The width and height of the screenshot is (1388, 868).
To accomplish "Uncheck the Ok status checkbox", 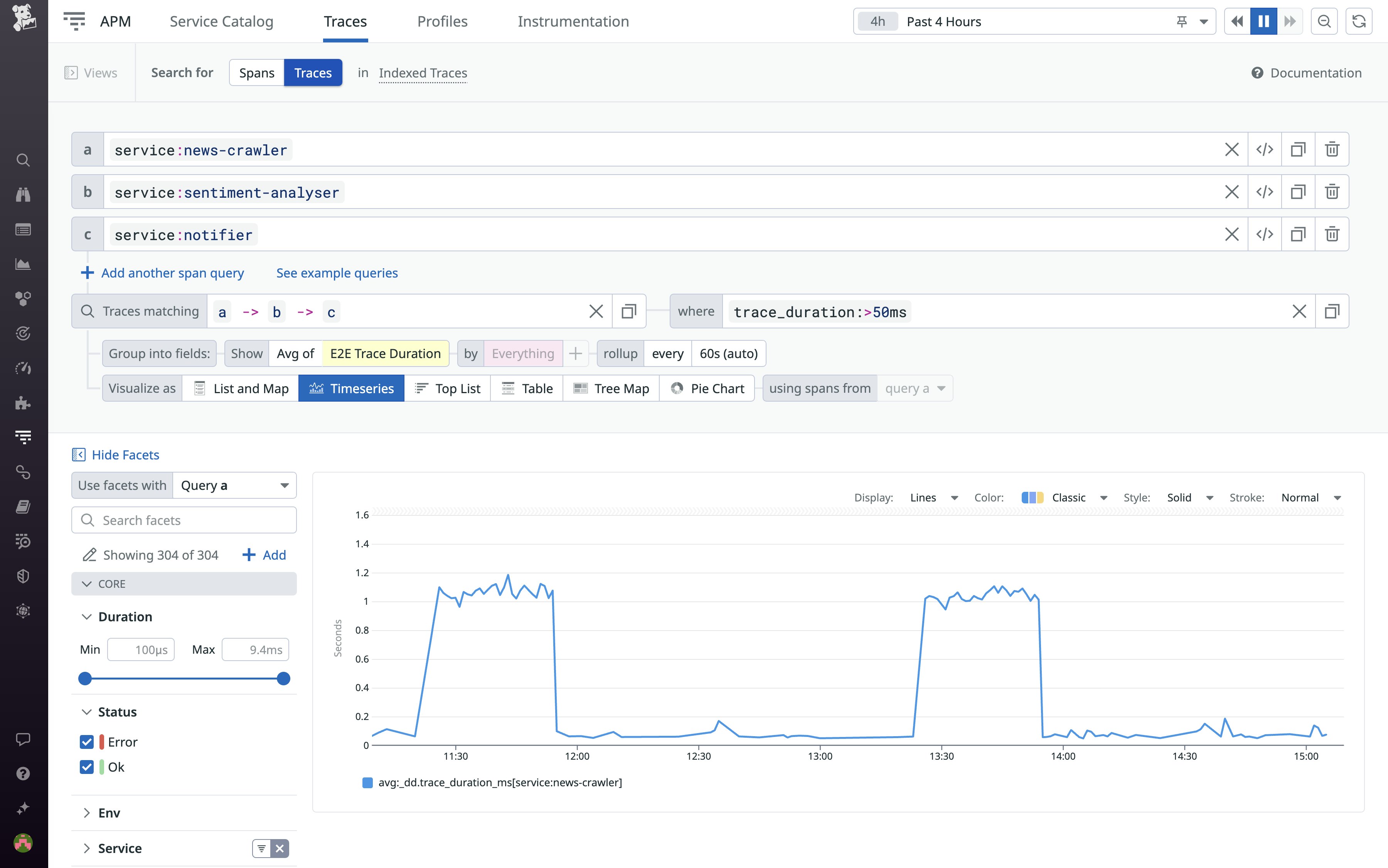I will point(87,767).
